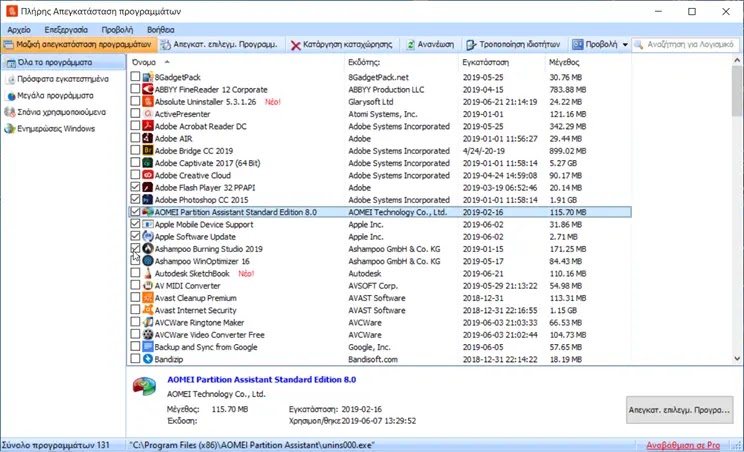Click the Avast Internet Security icon

click(x=148, y=310)
